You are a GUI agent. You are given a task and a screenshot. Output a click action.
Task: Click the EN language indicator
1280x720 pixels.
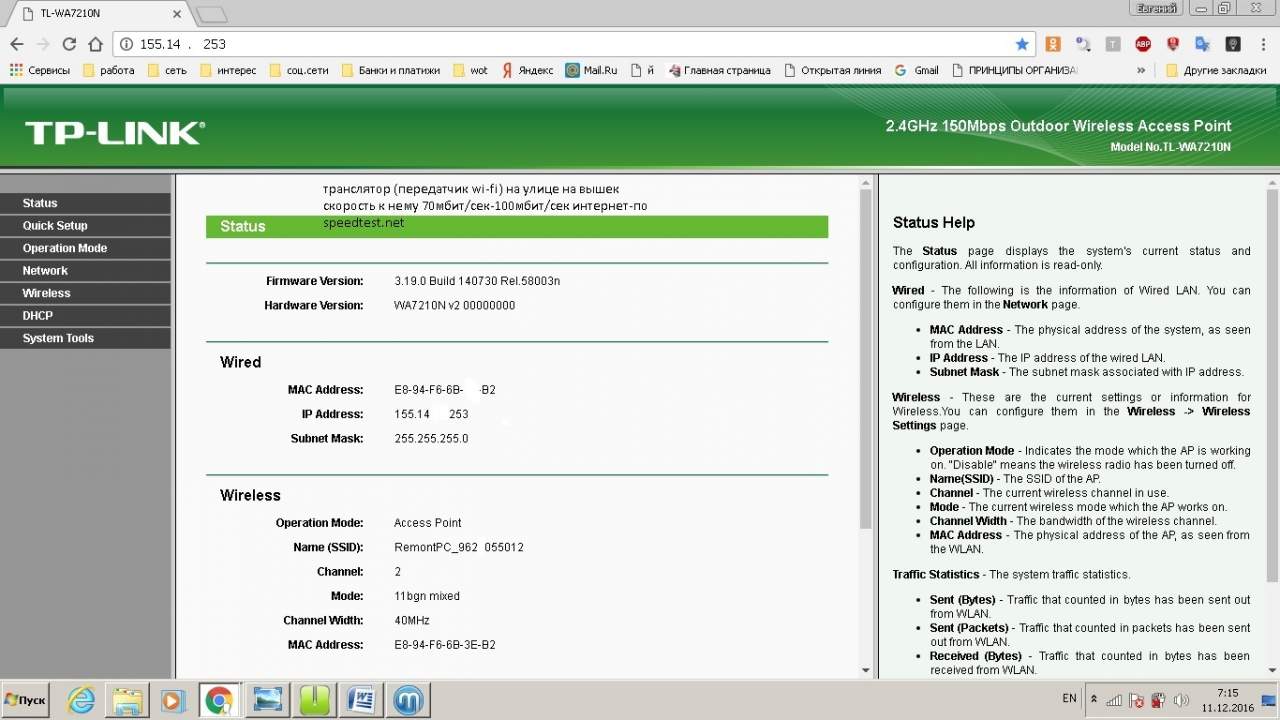pos(1069,699)
